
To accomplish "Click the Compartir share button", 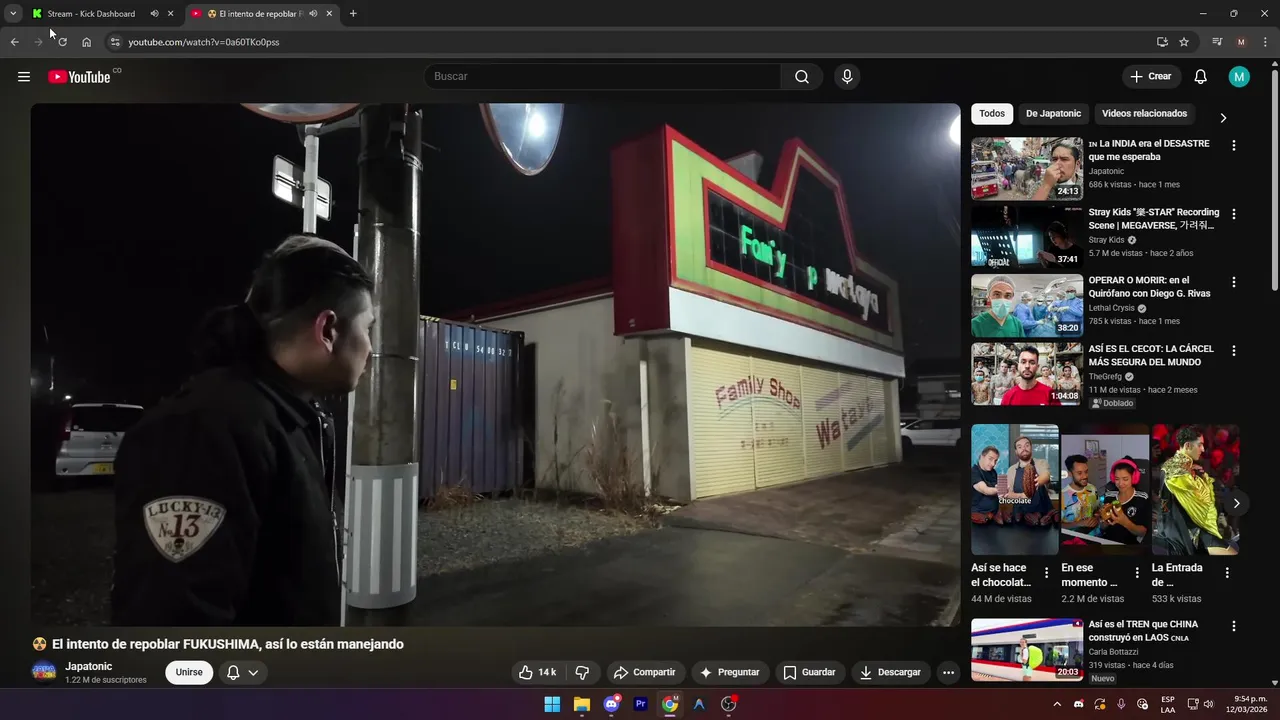I will [644, 672].
